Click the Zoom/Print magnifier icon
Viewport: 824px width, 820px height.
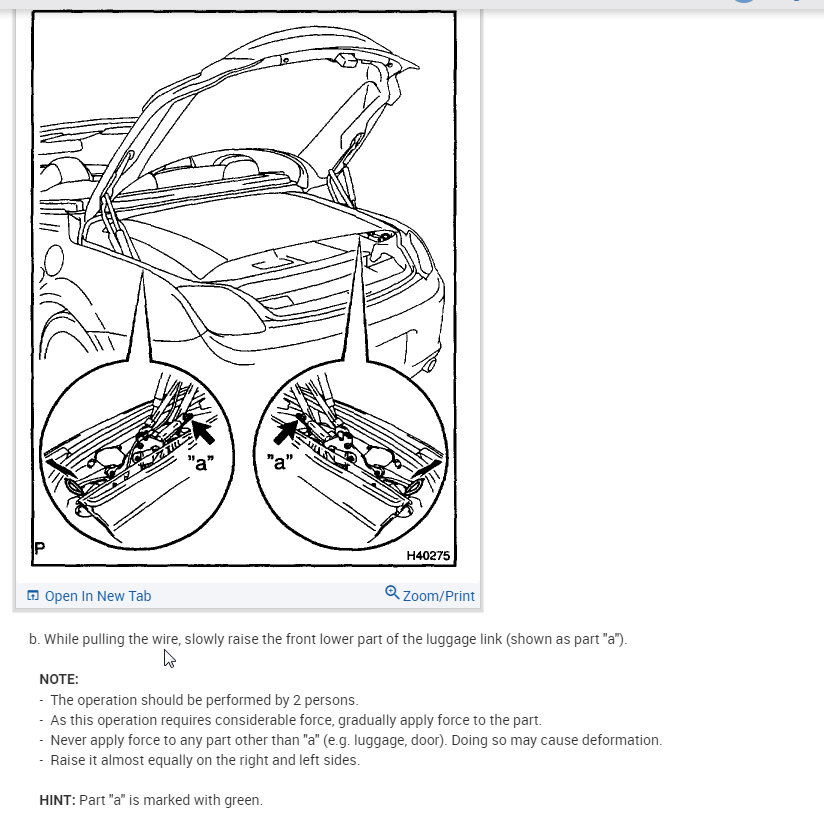click(x=392, y=593)
